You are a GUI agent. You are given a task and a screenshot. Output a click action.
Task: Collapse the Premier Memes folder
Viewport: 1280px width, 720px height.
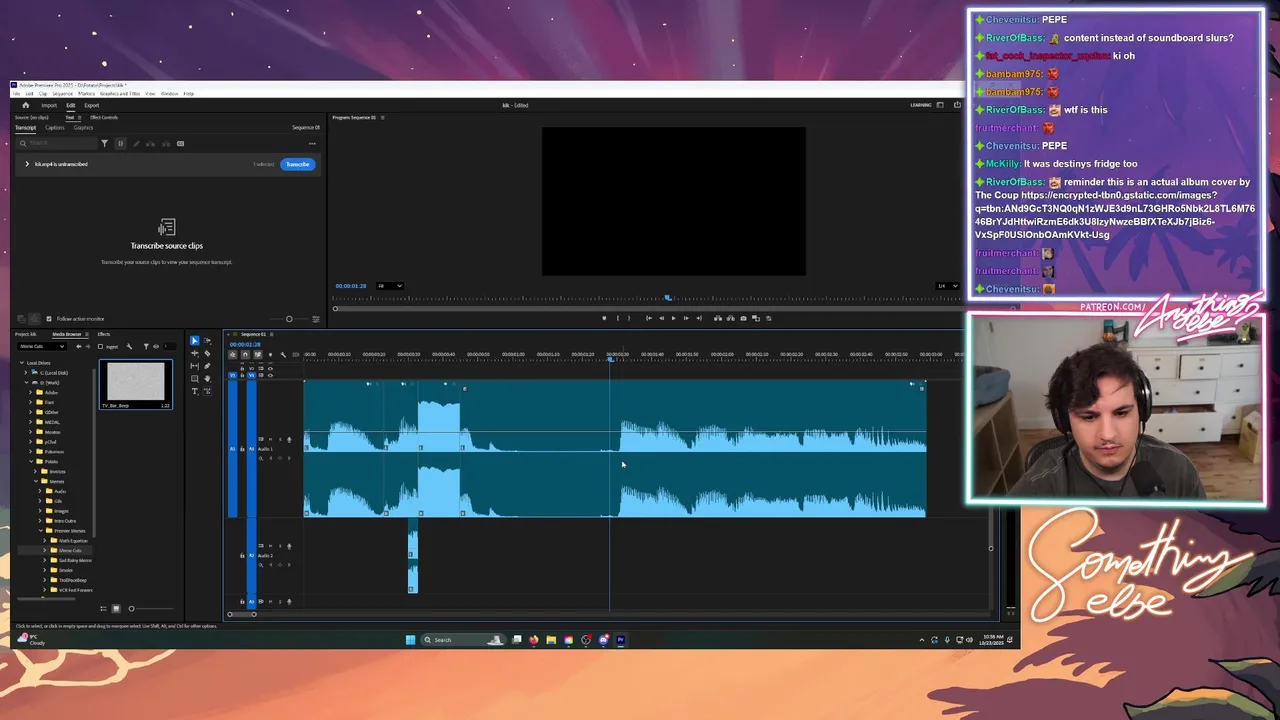[x=41, y=531]
